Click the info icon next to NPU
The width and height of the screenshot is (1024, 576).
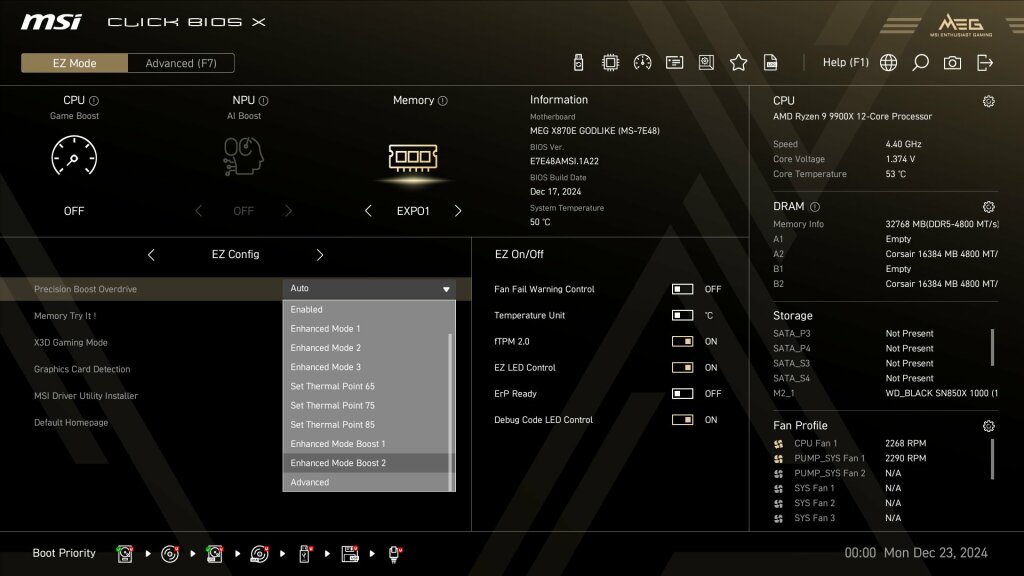tap(263, 101)
